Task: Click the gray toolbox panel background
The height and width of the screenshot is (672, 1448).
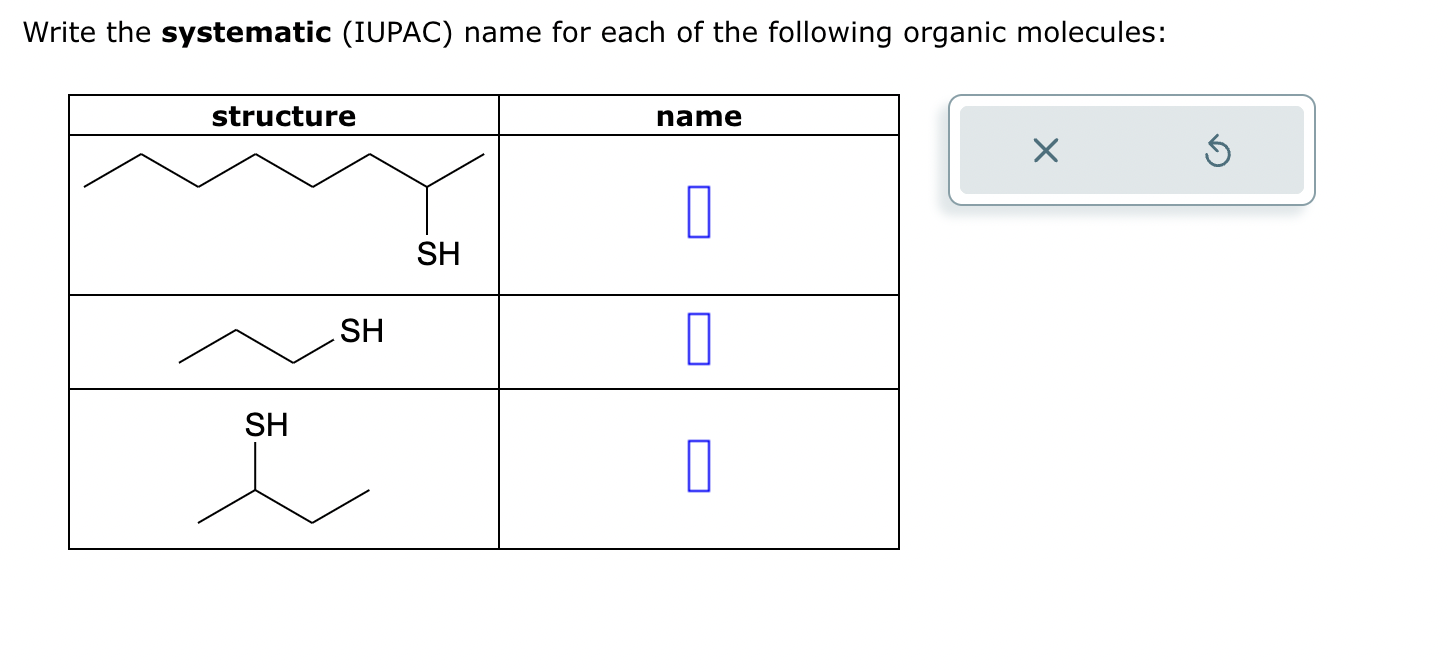Action: click(x=1130, y=151)
